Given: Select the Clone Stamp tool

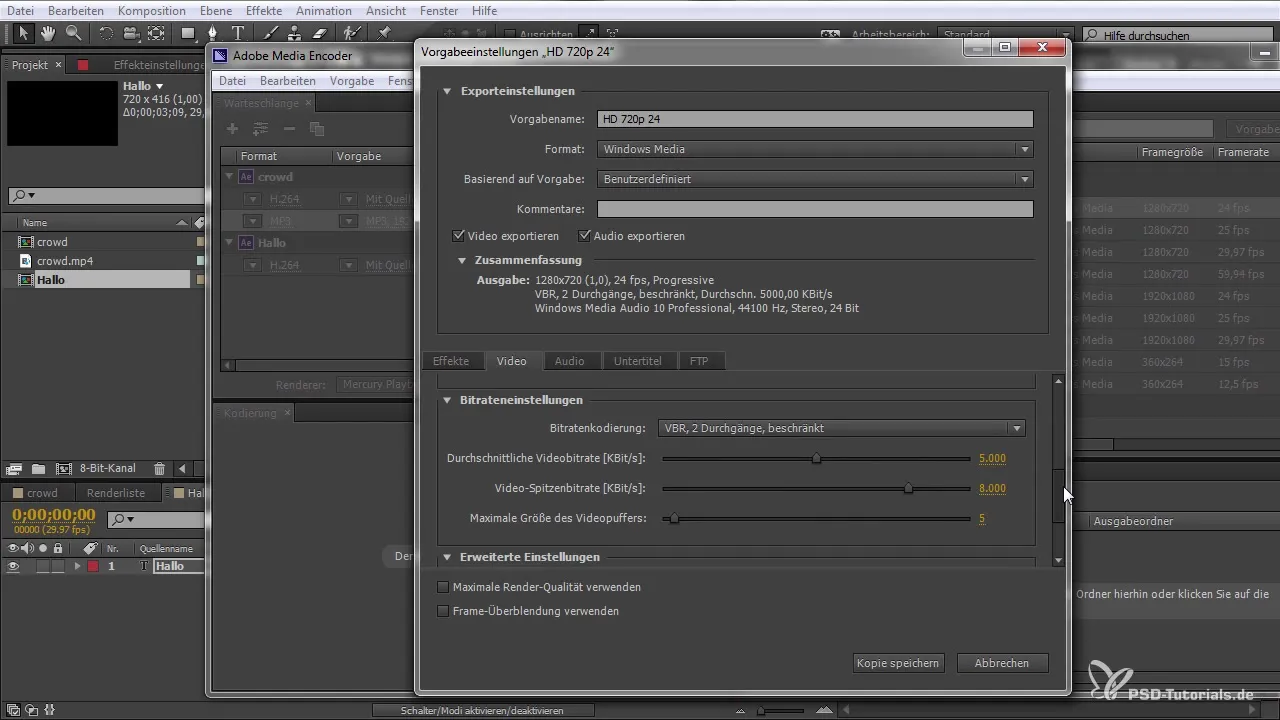Looking at the screenshot, I should 296,33.
